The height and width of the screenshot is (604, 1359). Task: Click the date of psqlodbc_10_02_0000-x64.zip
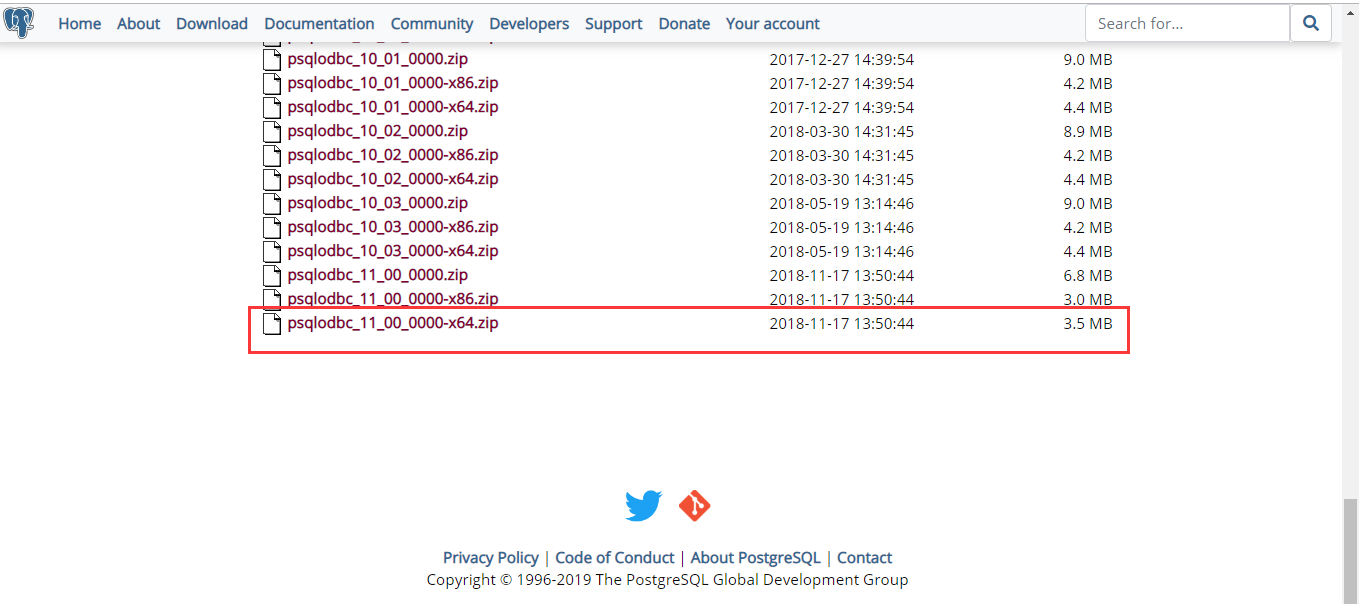coord(841,179)
